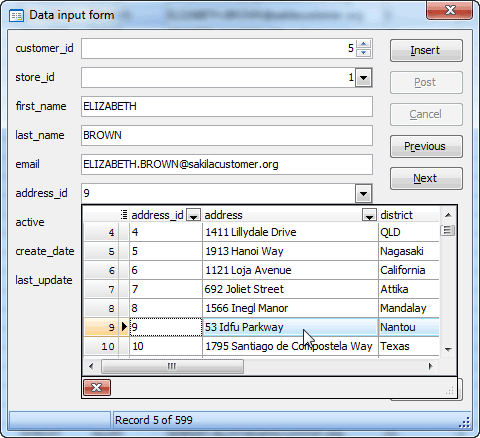This screenshot has width=480, height=438.
Task: Go to the Previous record
Action: (x=426, y=146)
